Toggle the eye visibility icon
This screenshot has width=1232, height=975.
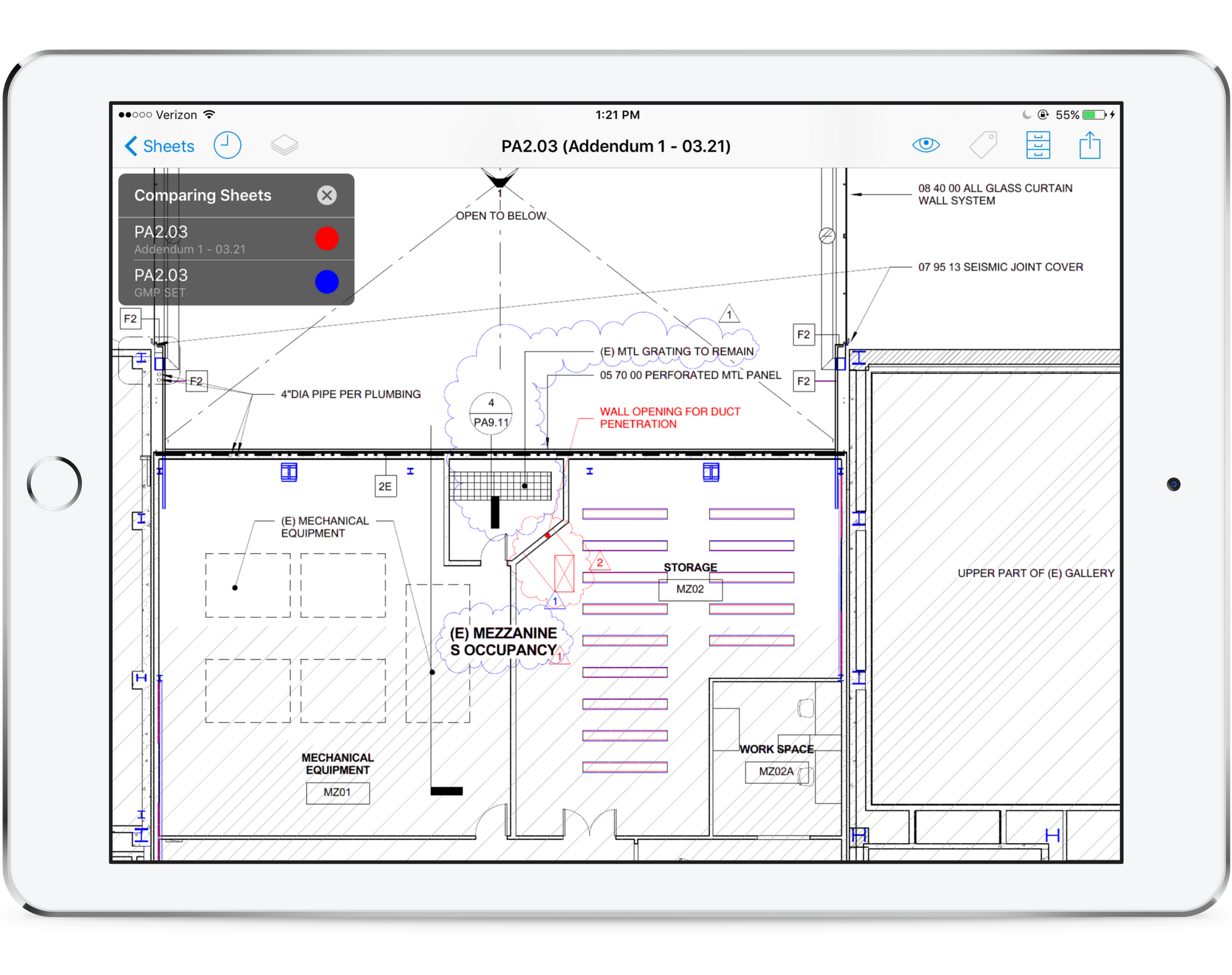pos(925,145)
